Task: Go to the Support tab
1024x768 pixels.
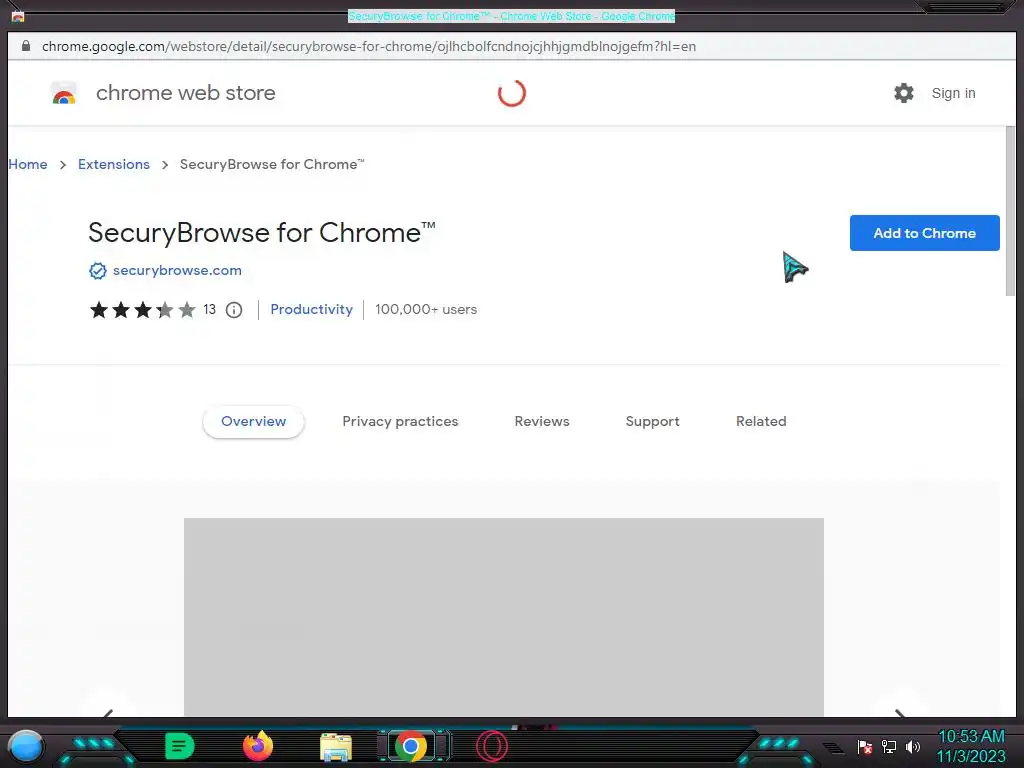Action: pos(652,422)
